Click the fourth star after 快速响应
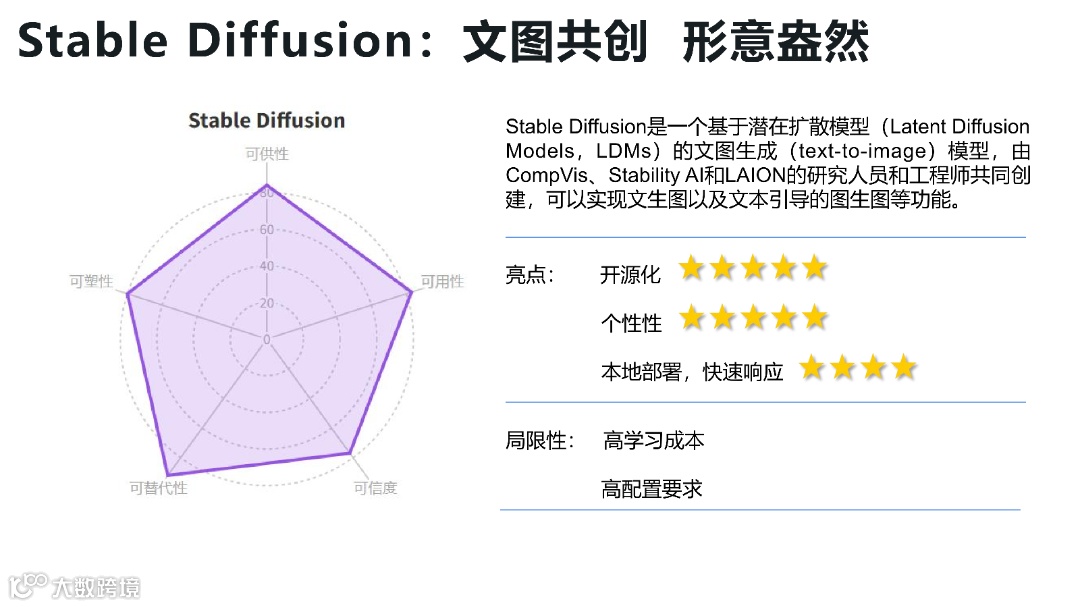The width and height of the screenshot is (1080, 607). pyautogui.click(x=904, y=367)
